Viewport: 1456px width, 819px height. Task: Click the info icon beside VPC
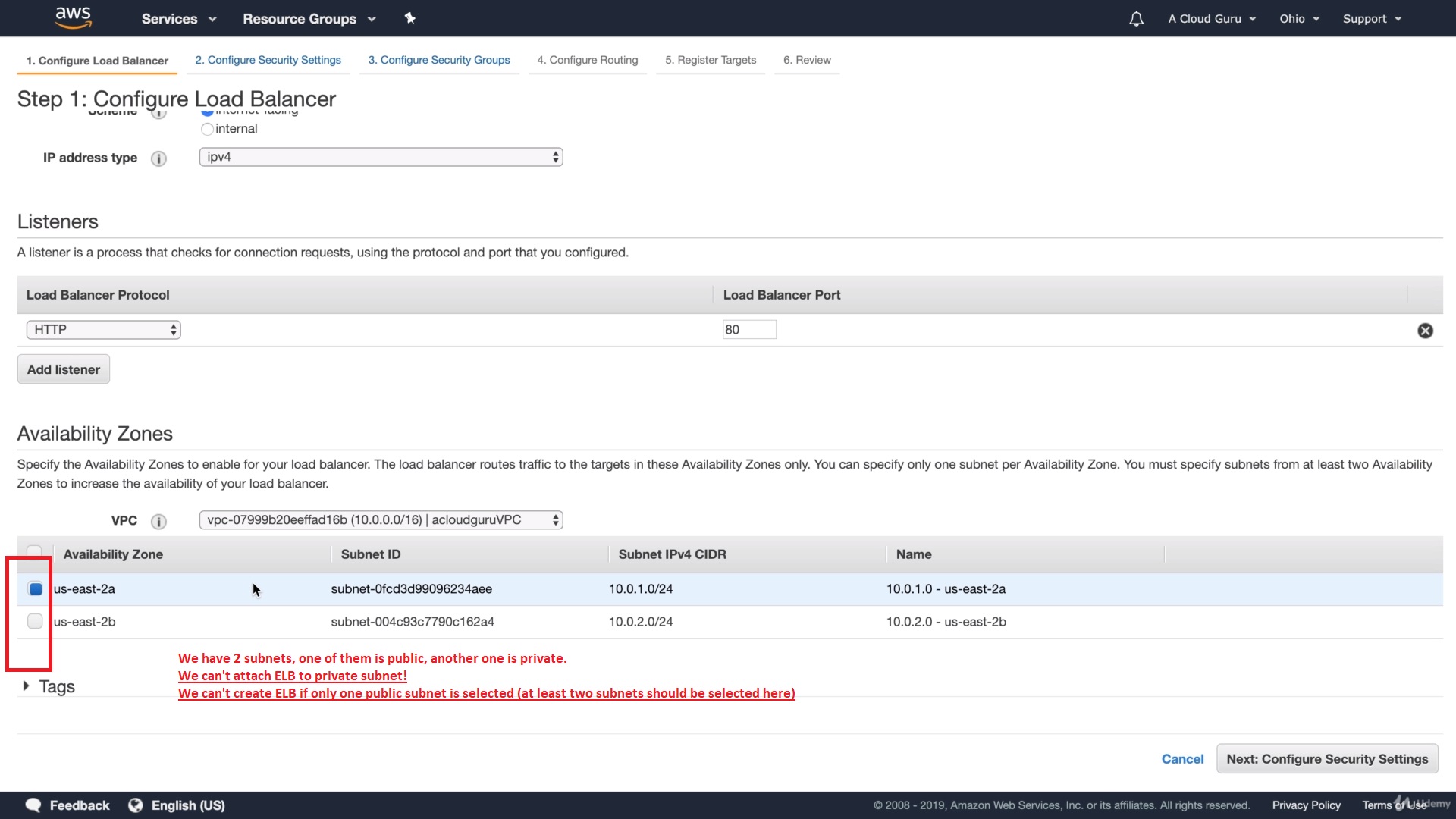point(158,522)
